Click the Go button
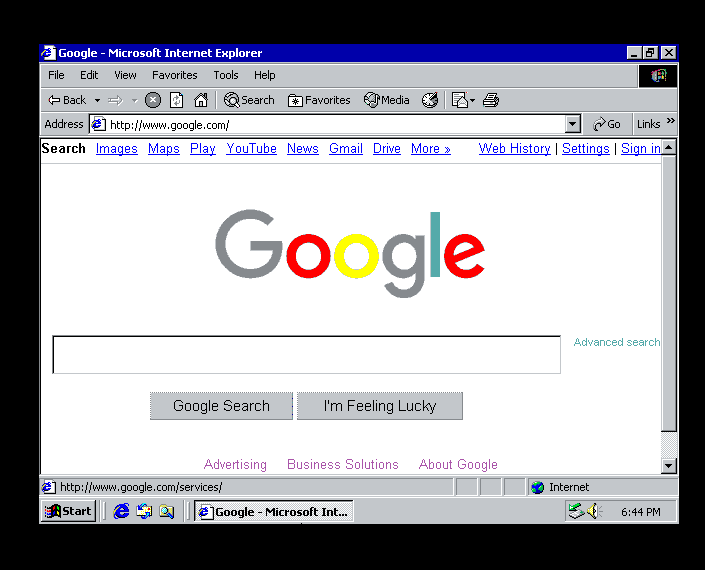The height and width of the screenshot is (570, 705). click(x=607, y=124)
